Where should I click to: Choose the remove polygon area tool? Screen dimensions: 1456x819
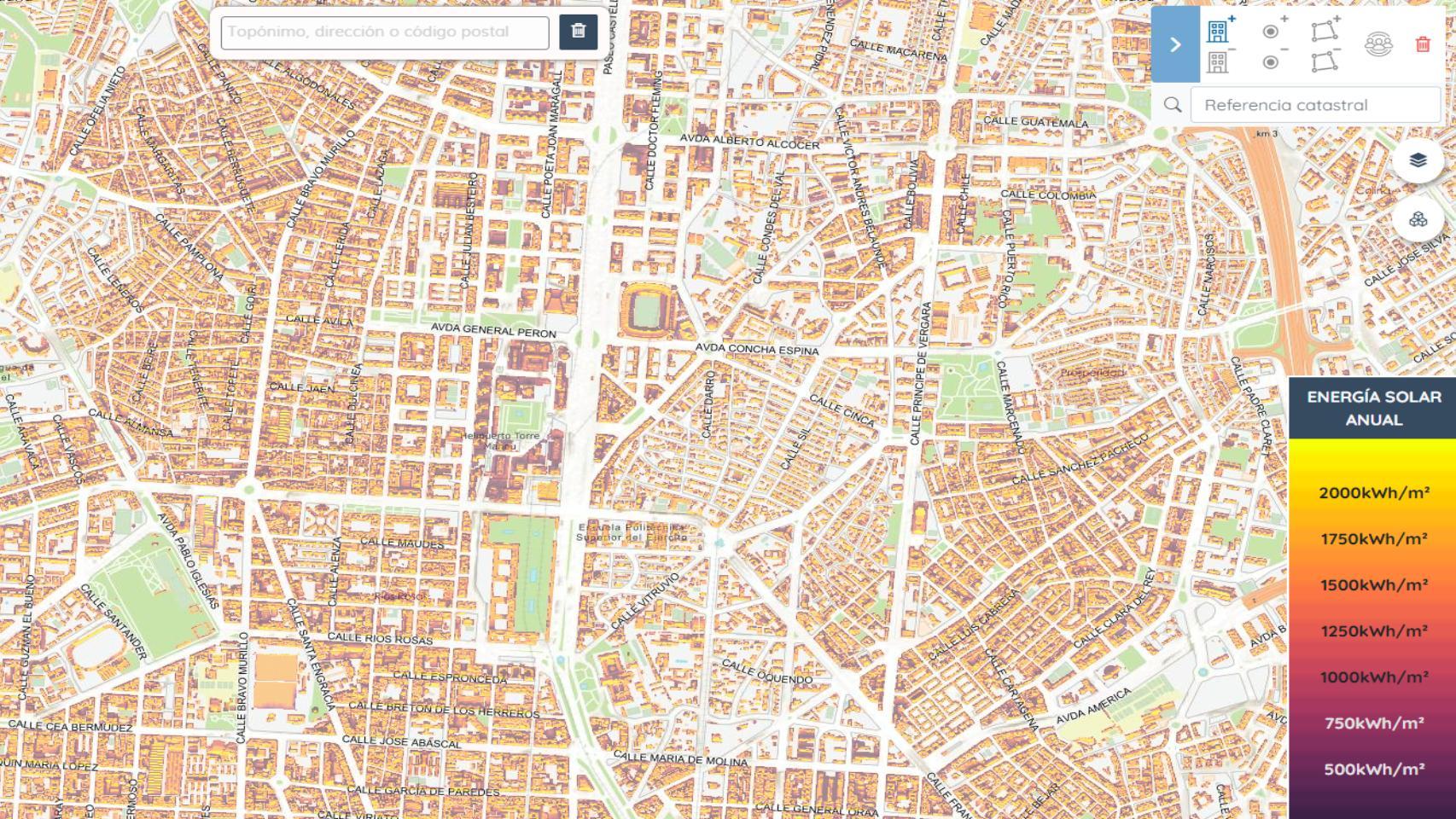1324,61
